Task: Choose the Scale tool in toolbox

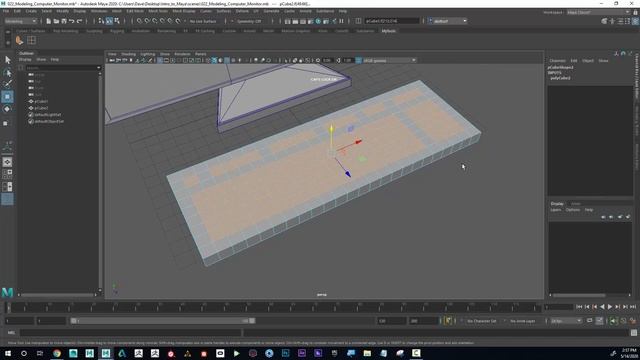Action: click(6, 123)
